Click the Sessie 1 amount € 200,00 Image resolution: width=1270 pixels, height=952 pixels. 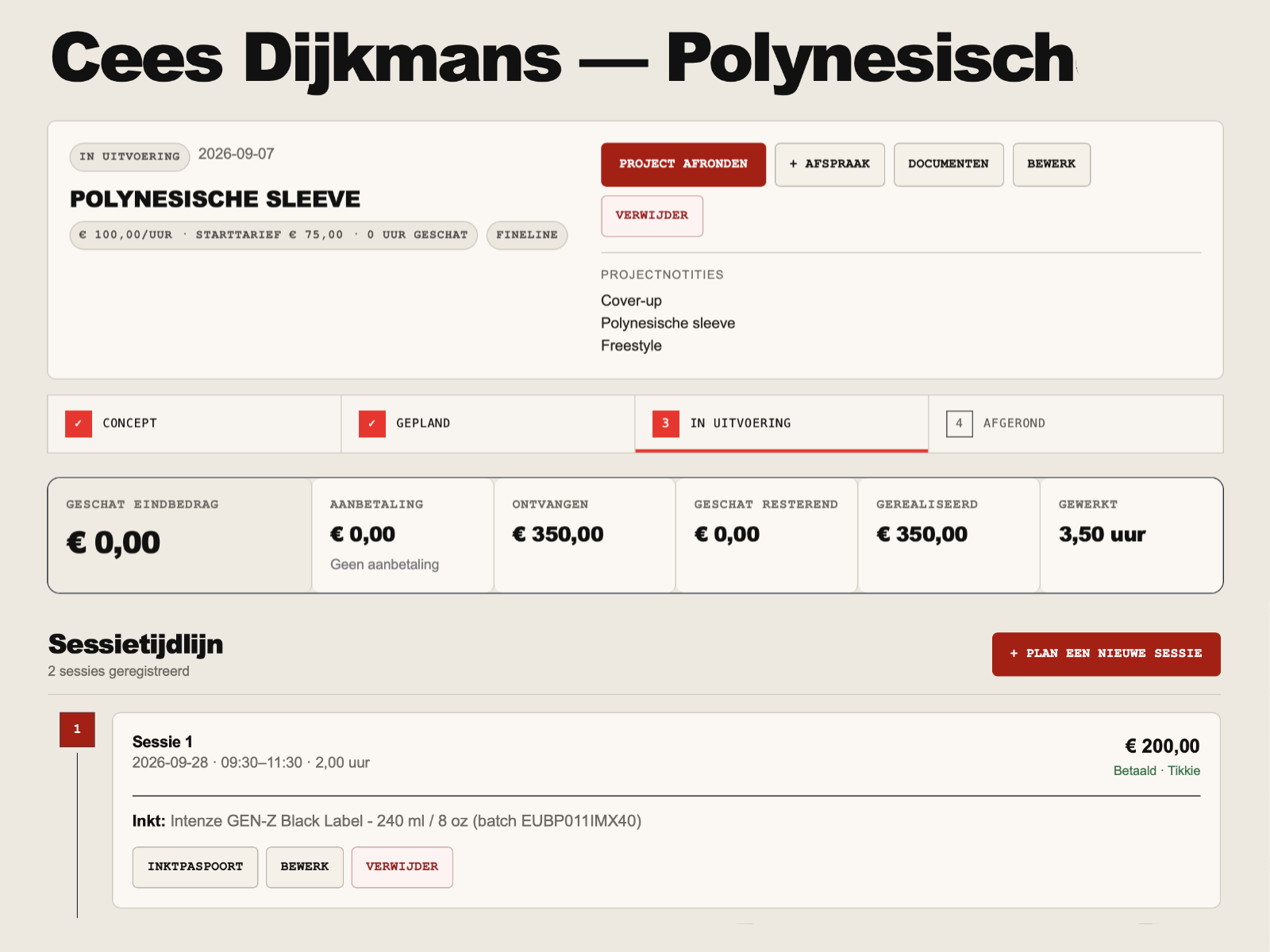[x=1162, y=746]
